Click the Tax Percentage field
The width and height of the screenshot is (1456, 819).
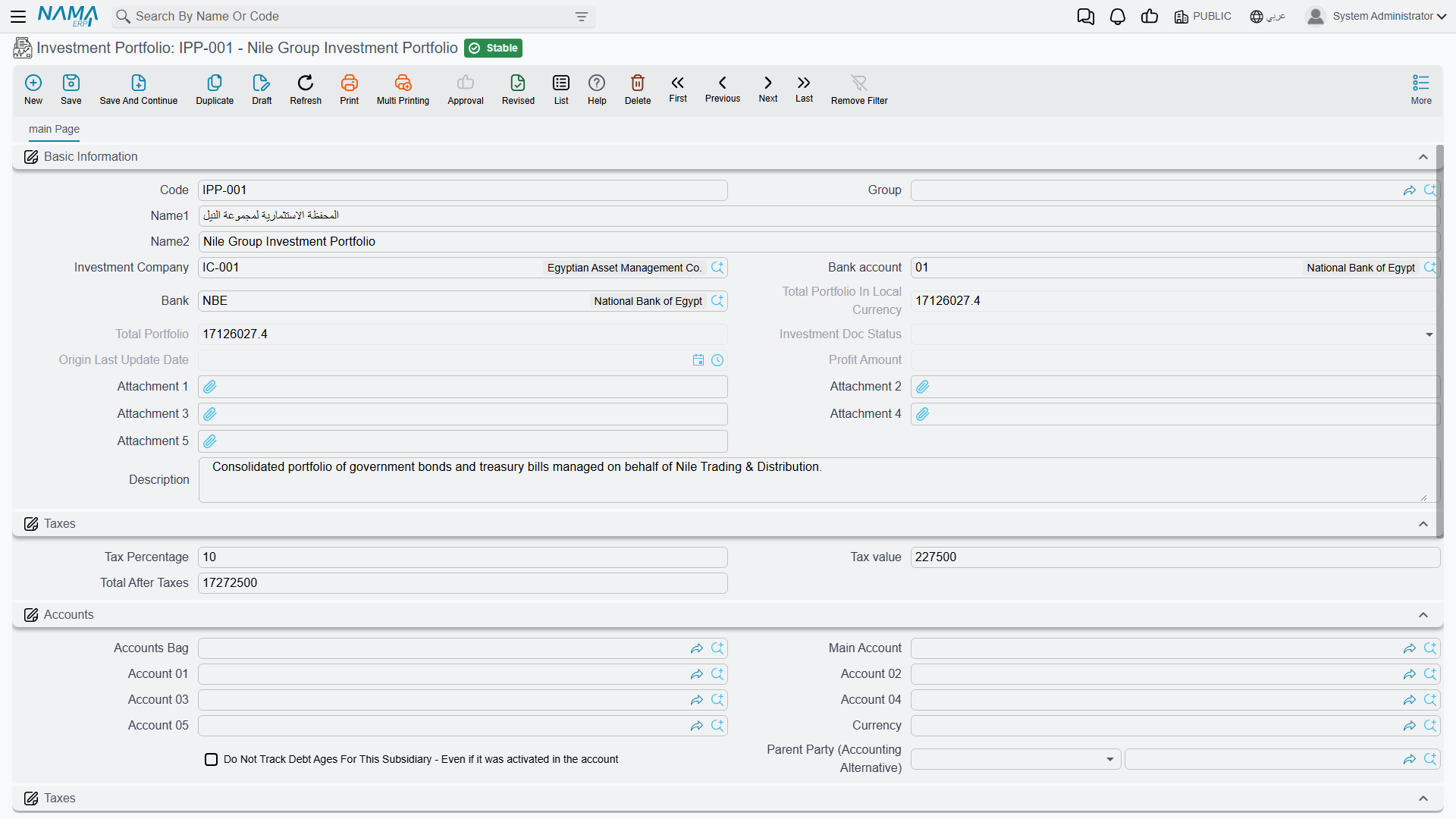pos(463,557)
